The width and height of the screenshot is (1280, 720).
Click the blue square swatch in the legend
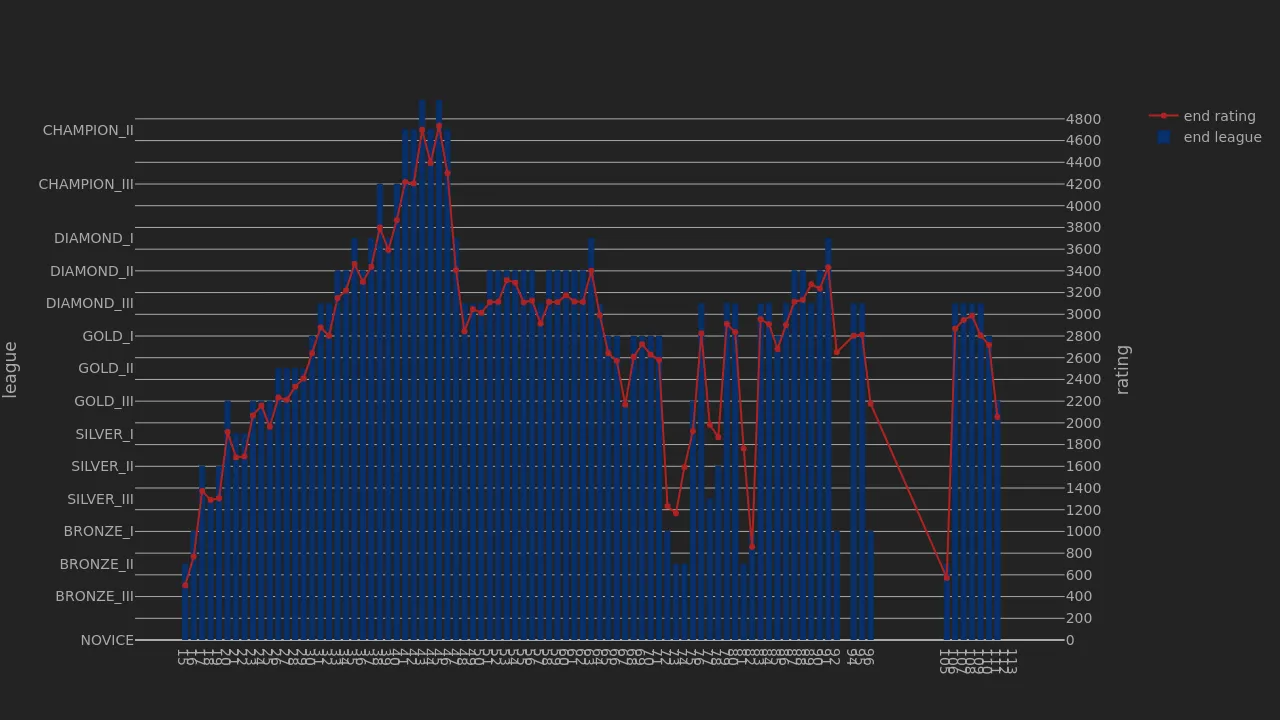point(1164,137)
